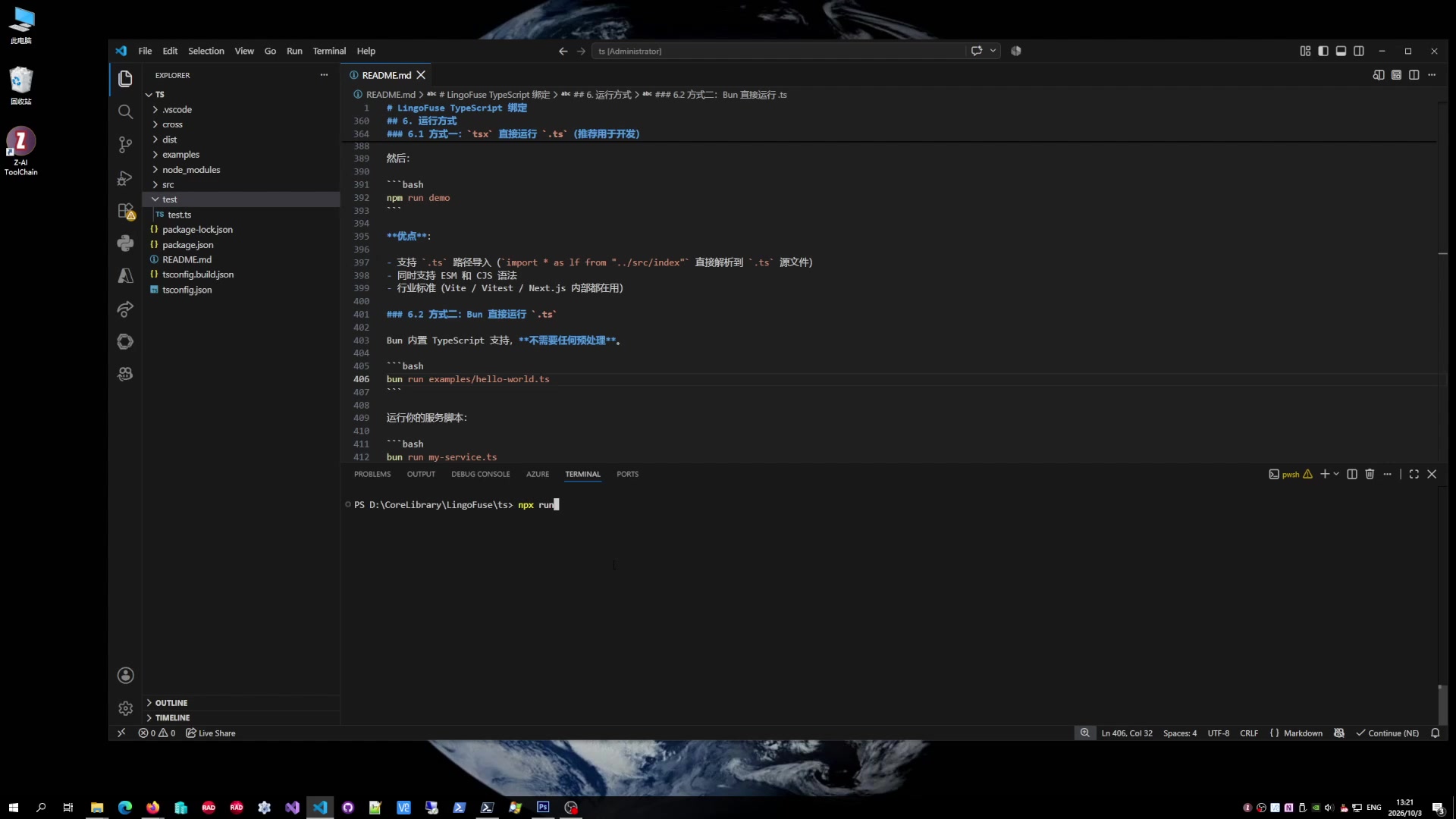This screenshot has height=819, width=1456.
Task: Toggle the primary side bar layout
Action: coord(1323,51)
